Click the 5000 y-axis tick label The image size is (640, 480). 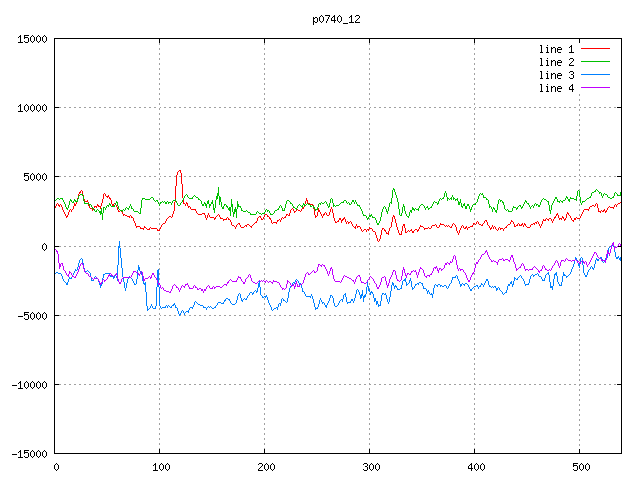(34, 177)
